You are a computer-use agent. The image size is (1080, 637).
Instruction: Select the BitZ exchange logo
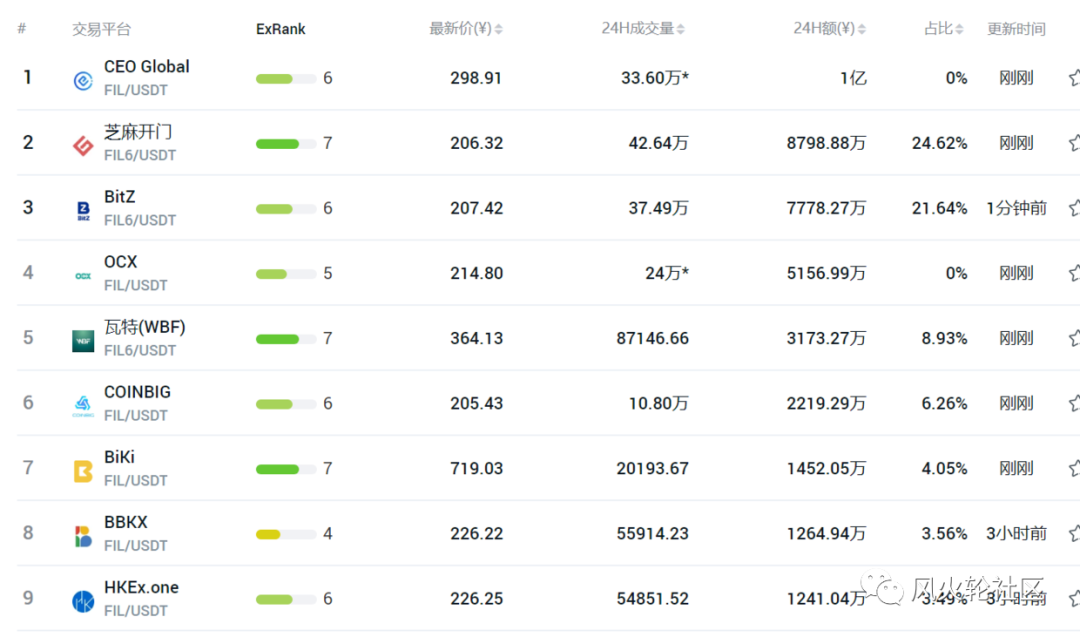83,211
